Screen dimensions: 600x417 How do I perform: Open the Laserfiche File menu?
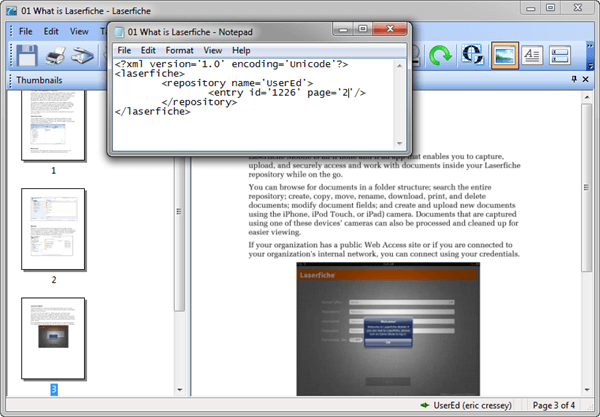click(26, 31)
